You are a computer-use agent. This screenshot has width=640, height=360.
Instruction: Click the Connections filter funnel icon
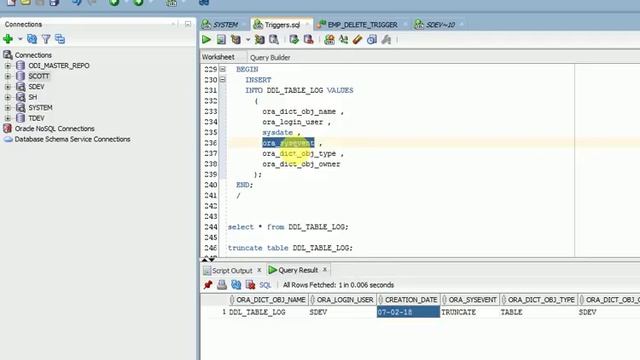pyautogui.click(x=46, y=39)
